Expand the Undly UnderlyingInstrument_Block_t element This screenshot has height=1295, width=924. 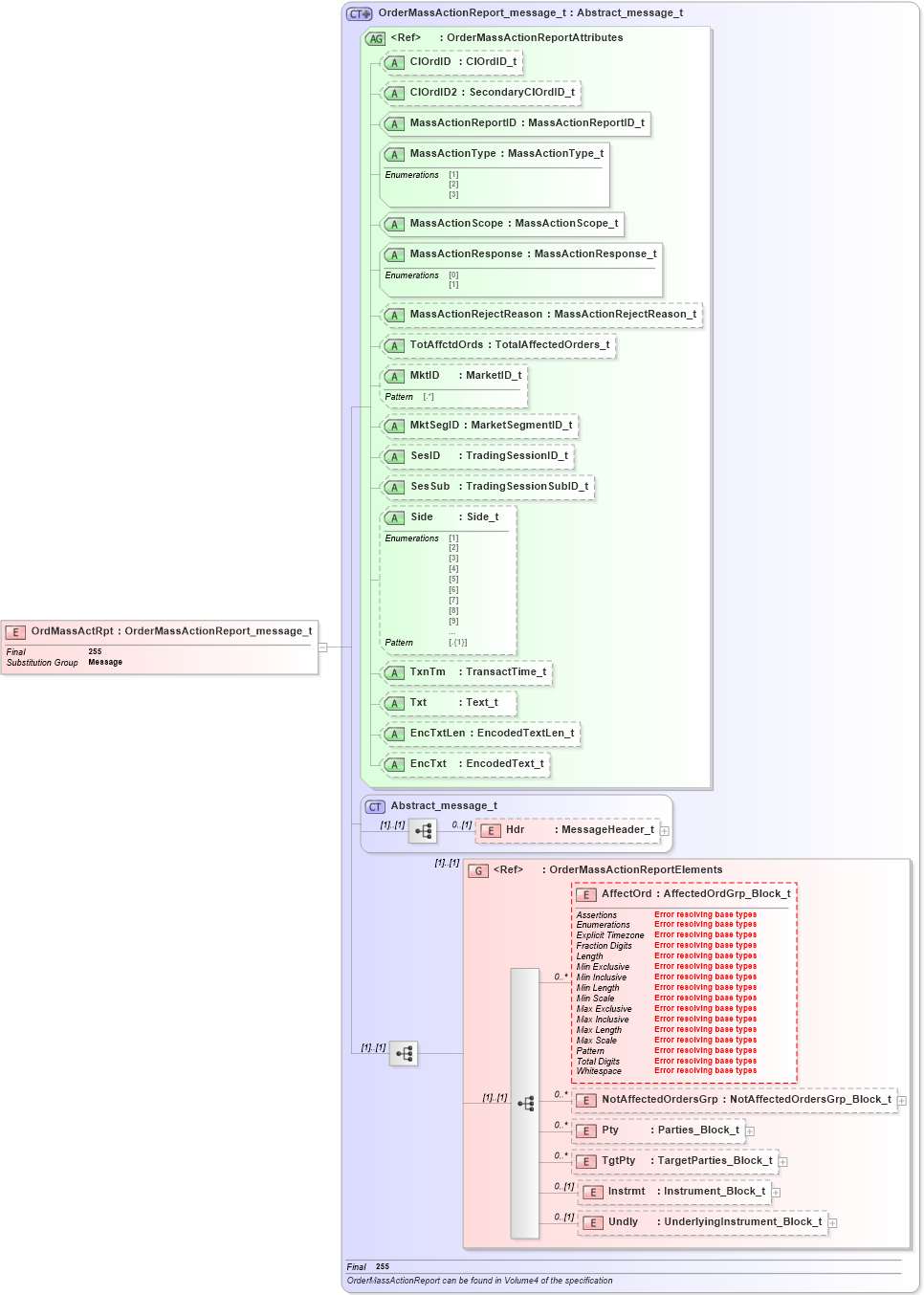[832, 1222]
